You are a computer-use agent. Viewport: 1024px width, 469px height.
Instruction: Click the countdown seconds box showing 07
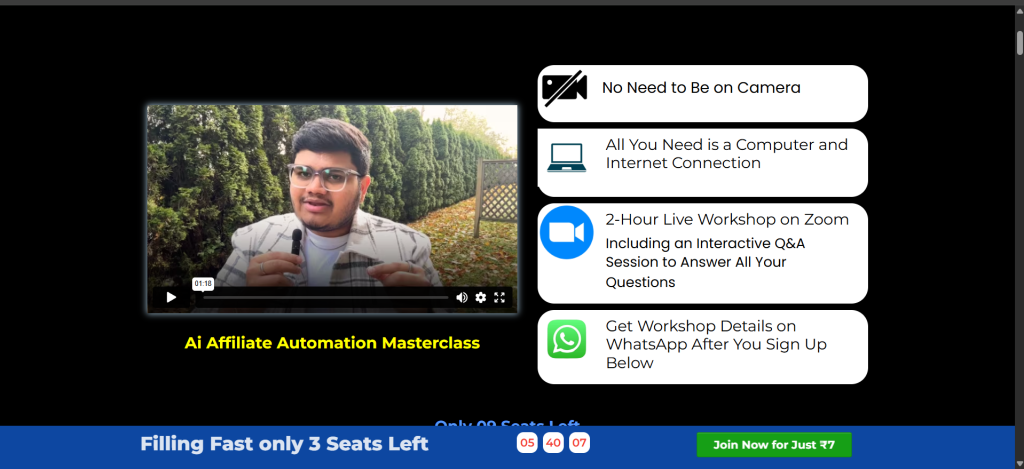click(x=580, y=443)
